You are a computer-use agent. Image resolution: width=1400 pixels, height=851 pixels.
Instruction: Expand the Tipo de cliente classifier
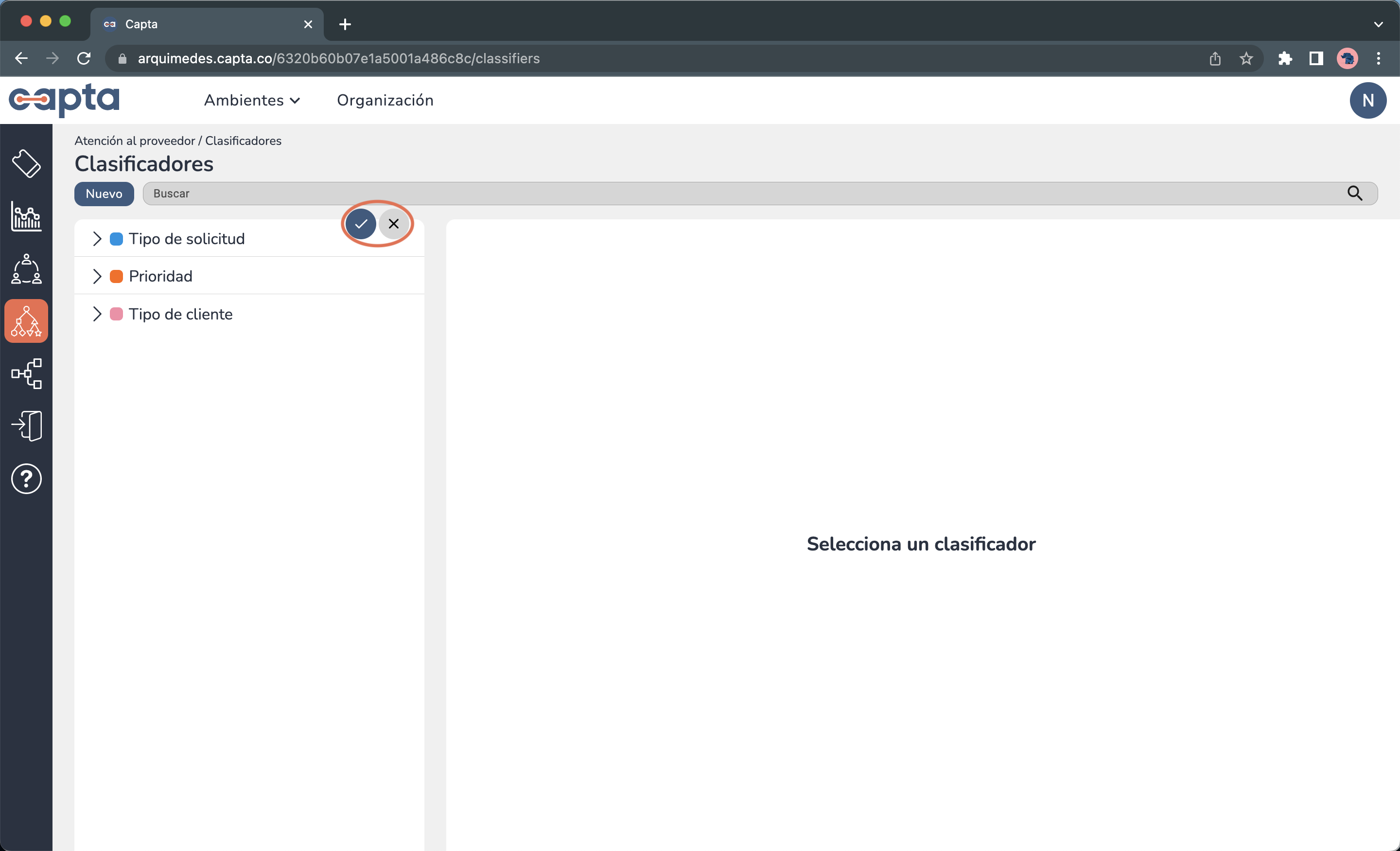(97, 314)
